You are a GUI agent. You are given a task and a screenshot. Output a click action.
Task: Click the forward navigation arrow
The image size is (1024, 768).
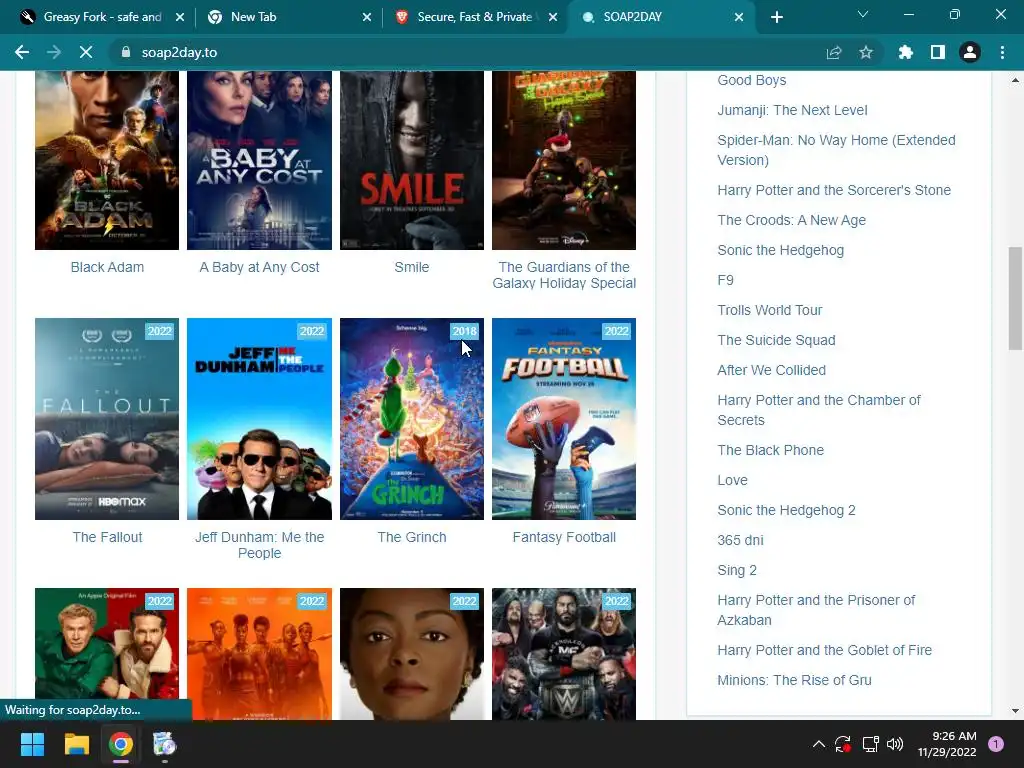[x=54, y=52]
